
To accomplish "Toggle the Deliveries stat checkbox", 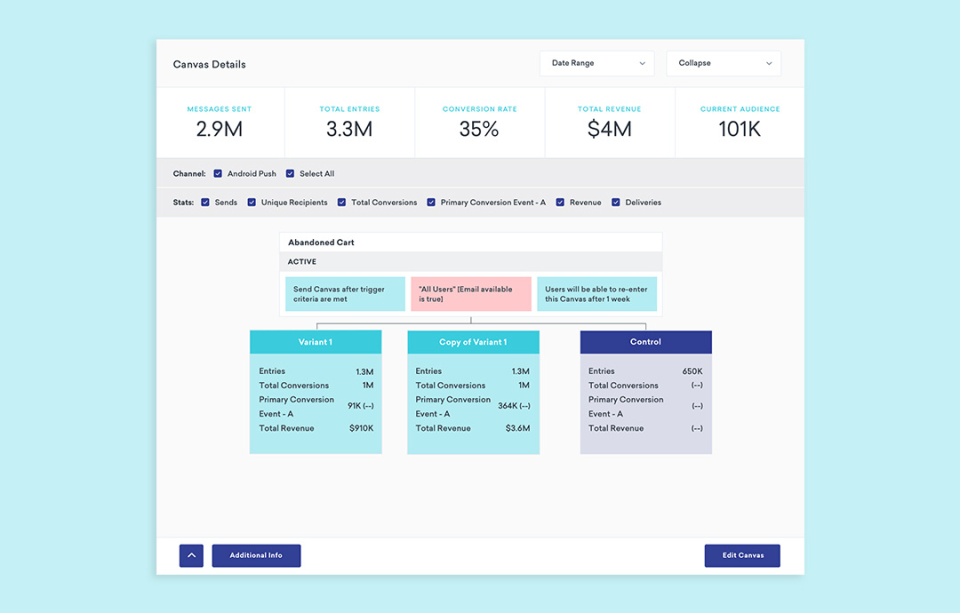I will [x=618, y=202].
